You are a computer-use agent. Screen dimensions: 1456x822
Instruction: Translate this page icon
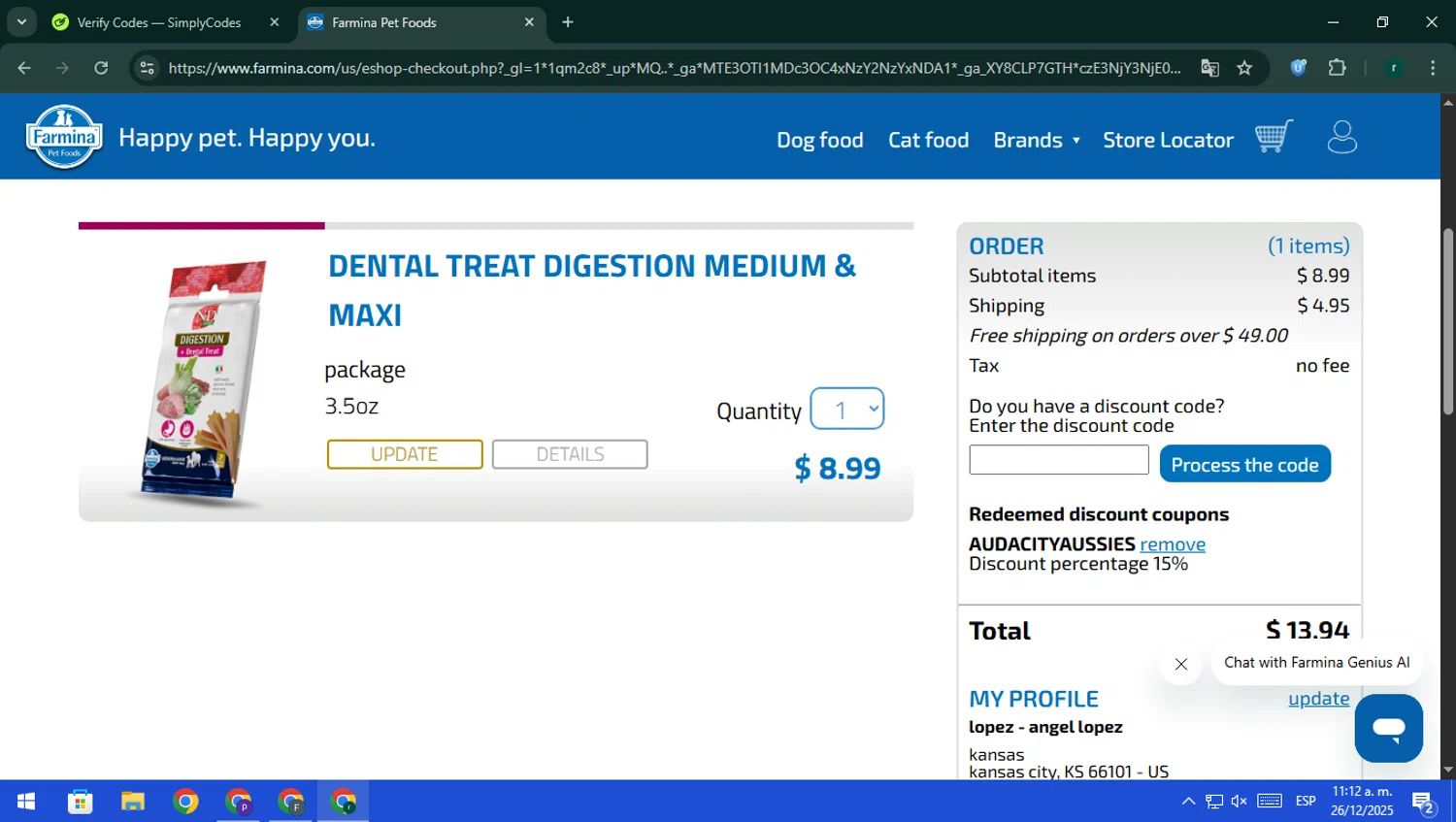pyautogui.click(x=1209, y=68)
